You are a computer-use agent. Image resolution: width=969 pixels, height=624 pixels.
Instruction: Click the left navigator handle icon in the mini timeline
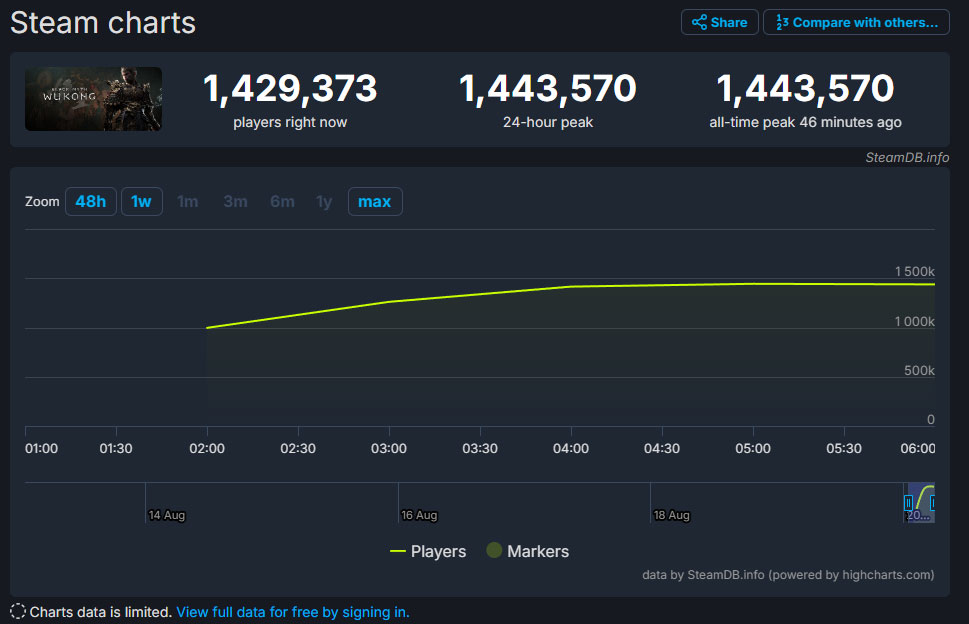click(x=908, y=503)
